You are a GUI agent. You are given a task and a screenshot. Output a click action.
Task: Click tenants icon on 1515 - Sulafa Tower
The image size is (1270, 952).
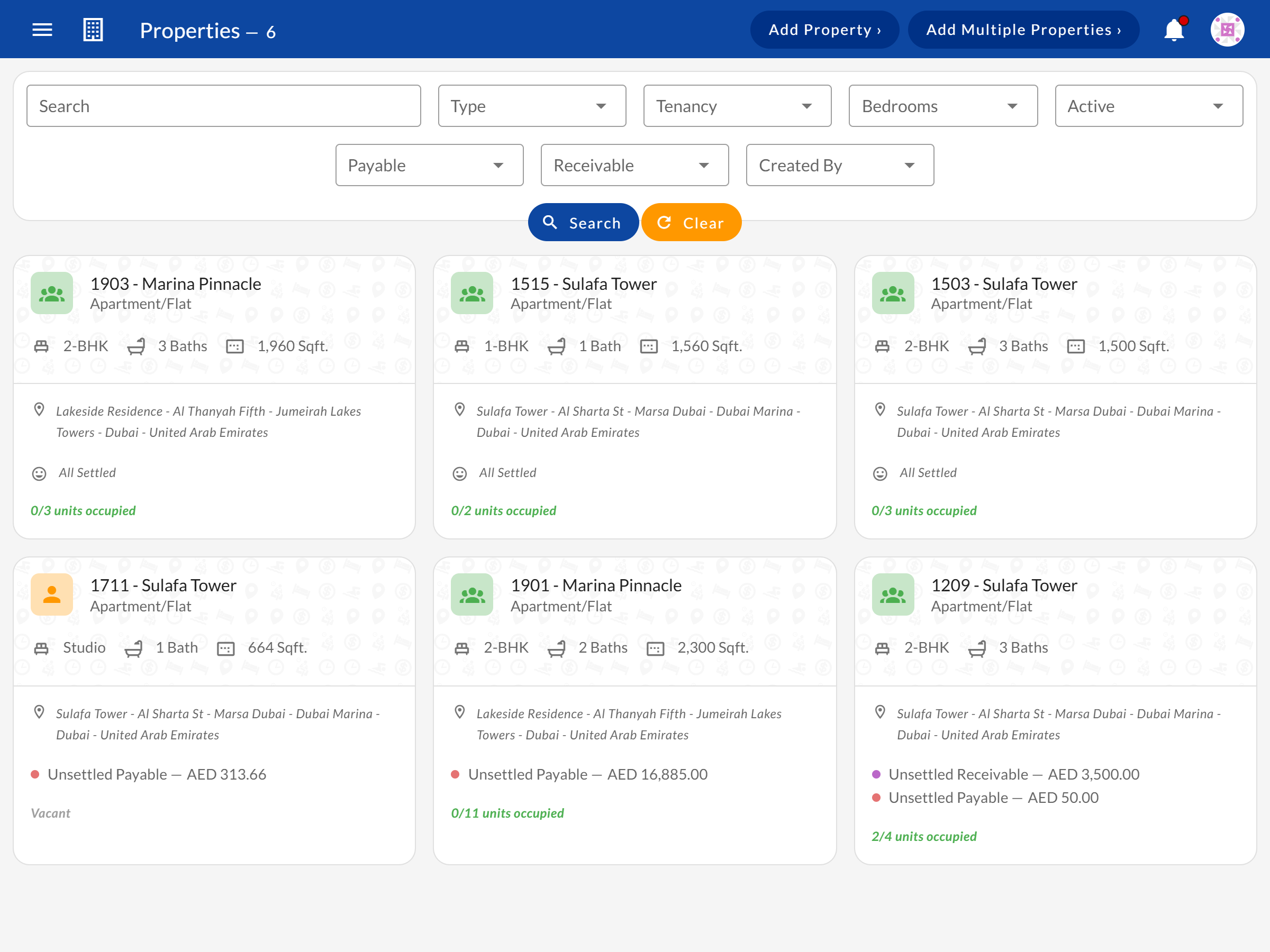pos(472,292)
